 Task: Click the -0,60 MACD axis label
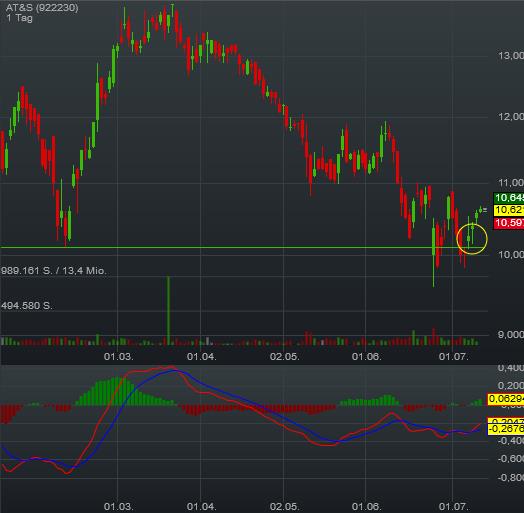point(511,459)
